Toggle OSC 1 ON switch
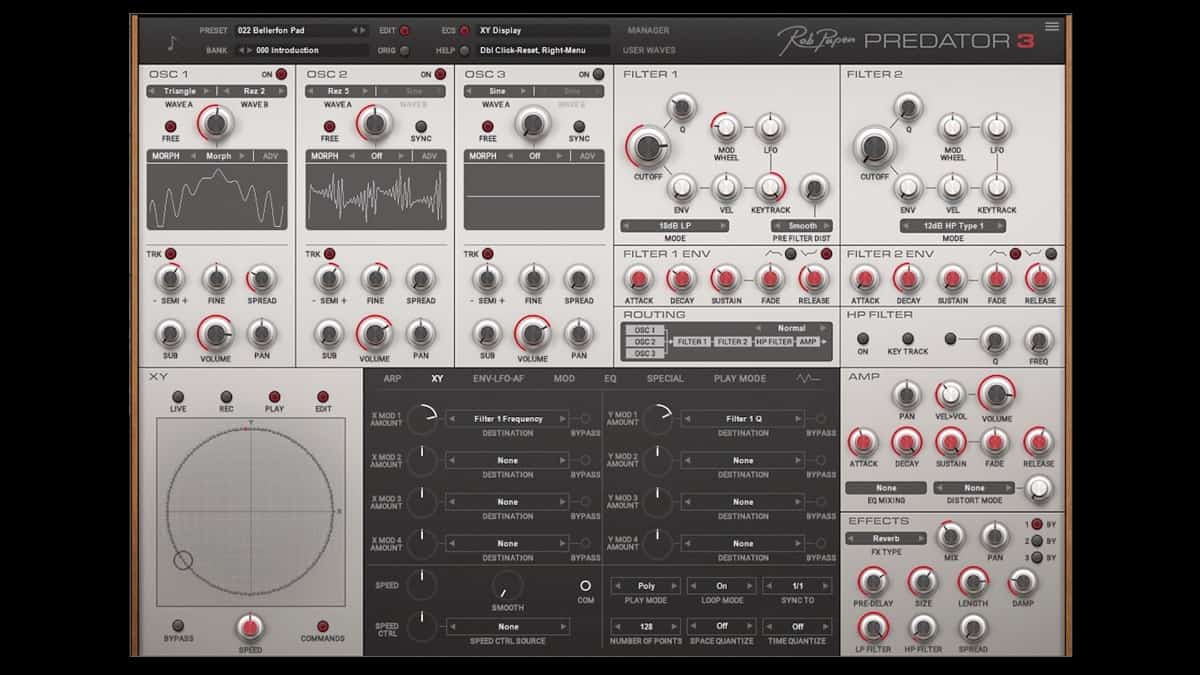Screen dimensions: 1200x675 coord(281,74)
